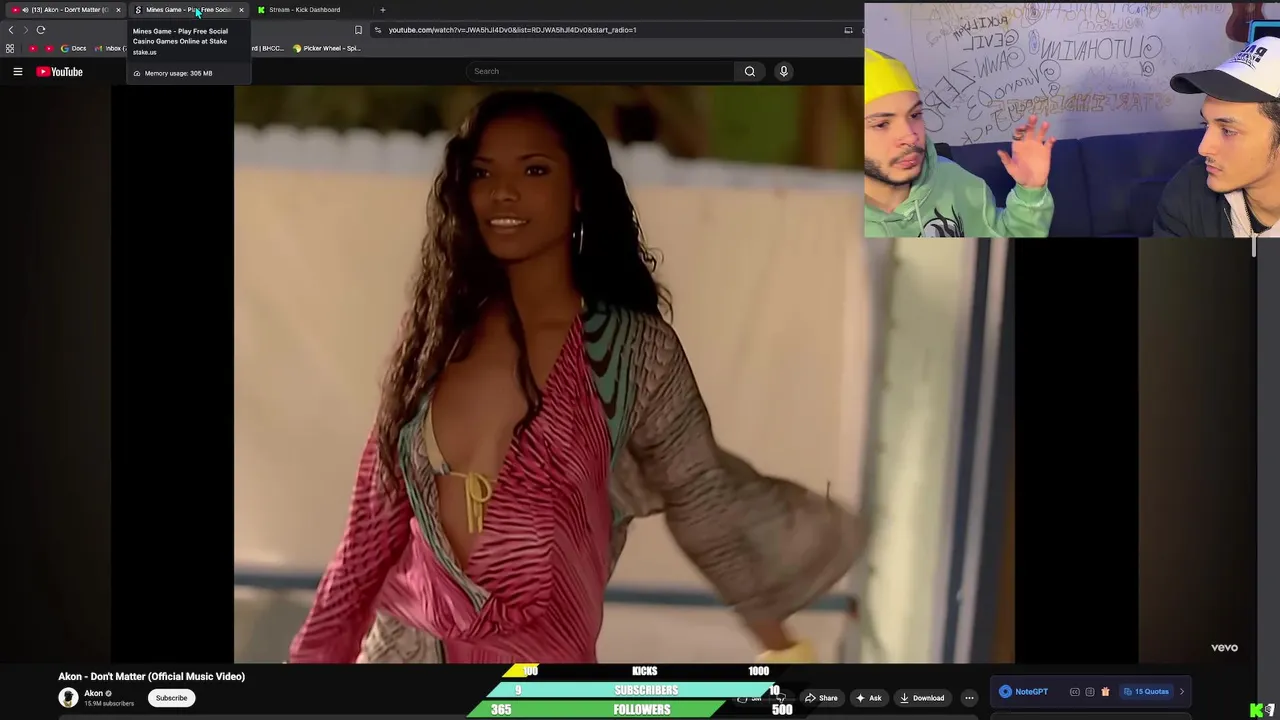Click the Akon channel avatar
The height and width of the screenshot is (720, 1280).
pos(68,698)
